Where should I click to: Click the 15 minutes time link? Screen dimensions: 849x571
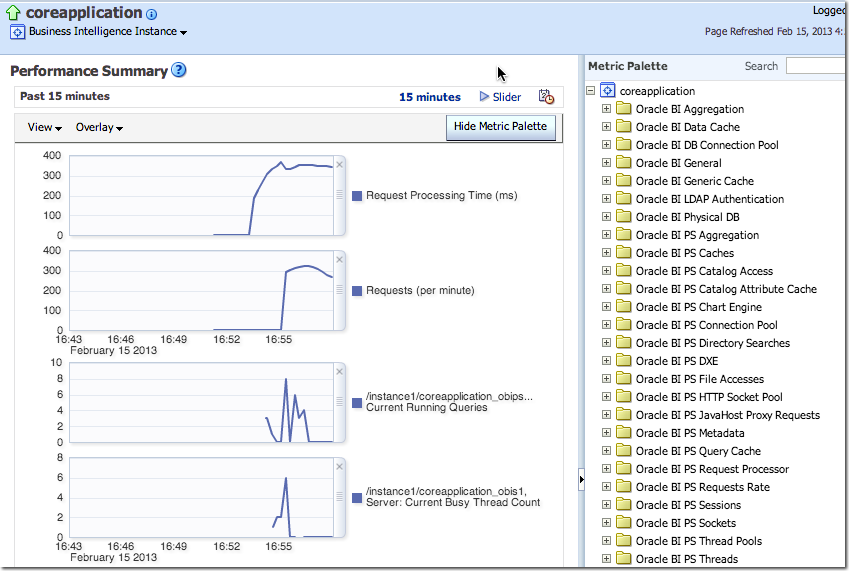point(430,97)
